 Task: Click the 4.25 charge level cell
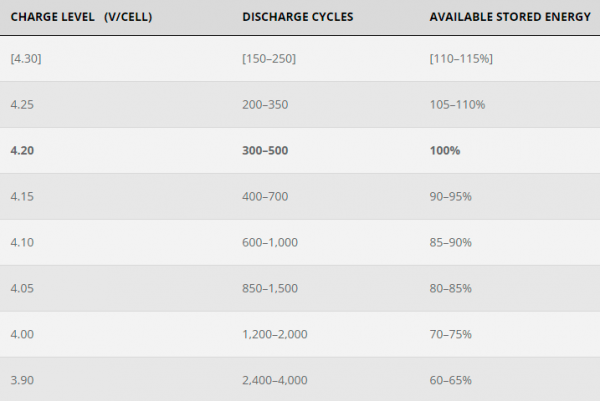[x=22, y=104]
